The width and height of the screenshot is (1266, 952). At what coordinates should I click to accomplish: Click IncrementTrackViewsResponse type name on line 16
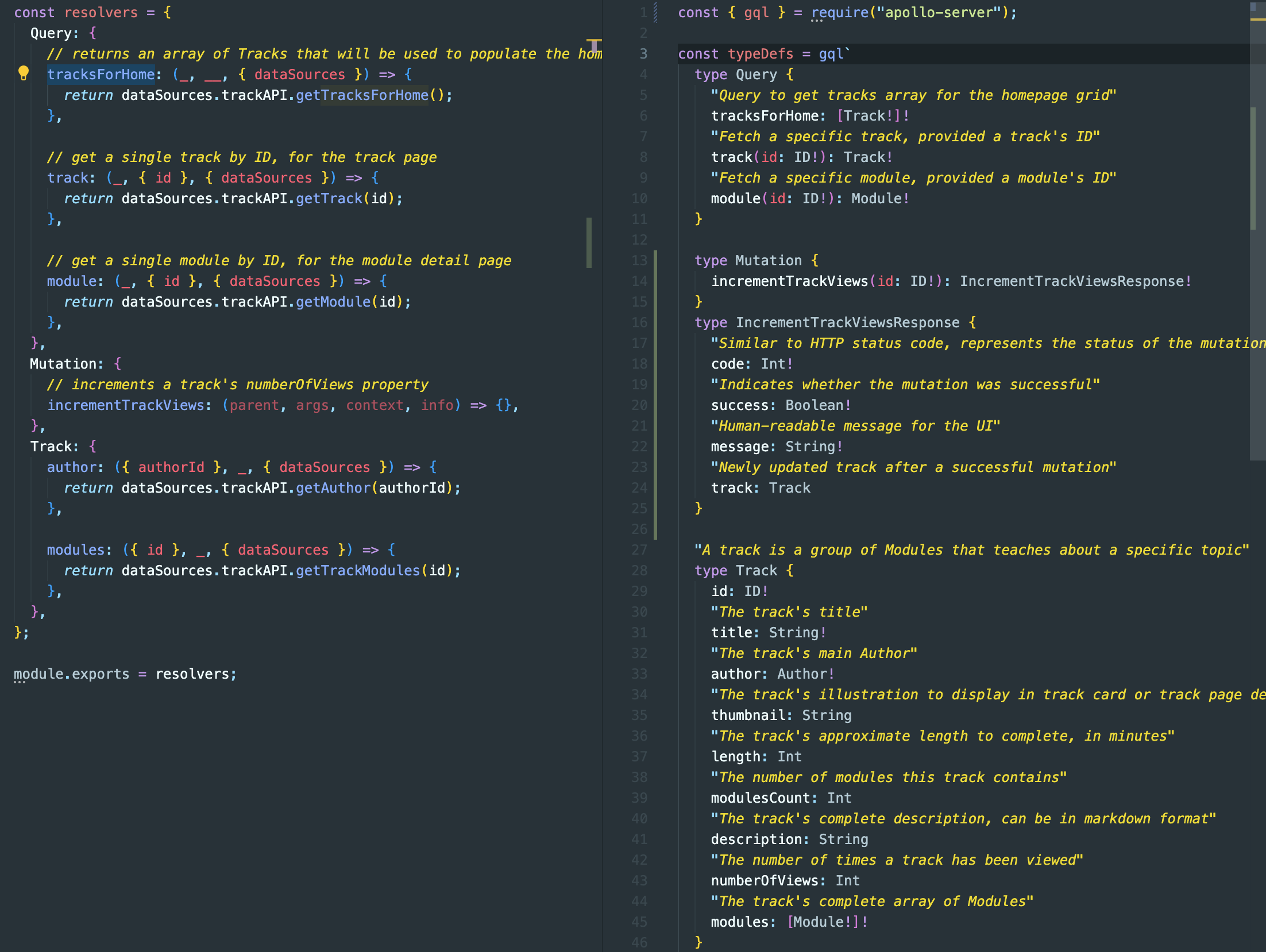847,323
